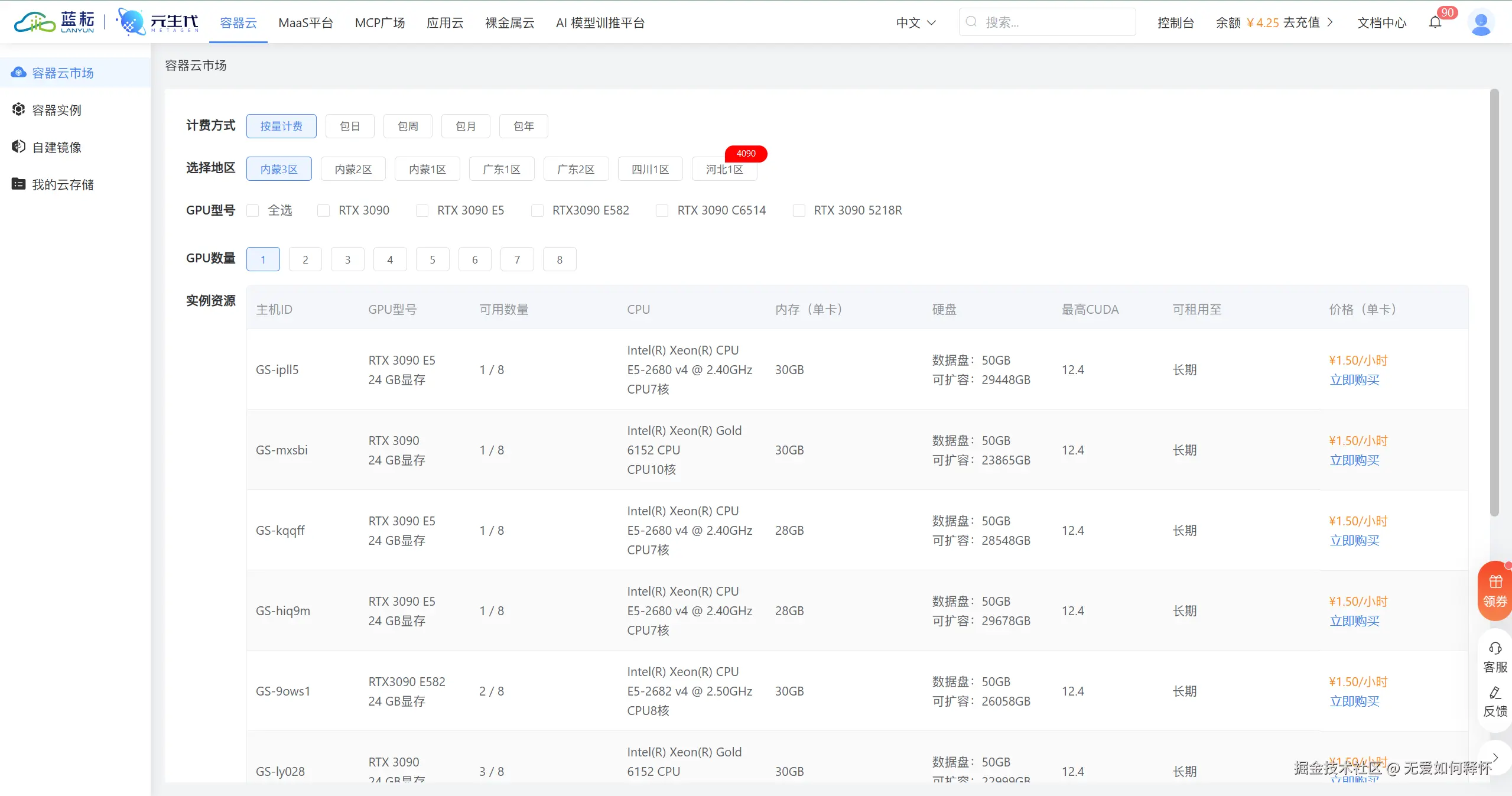This screenshot has width=1512, height=796.
Task: Switch to the MaaS platform tab
Action: pos(305,23)
